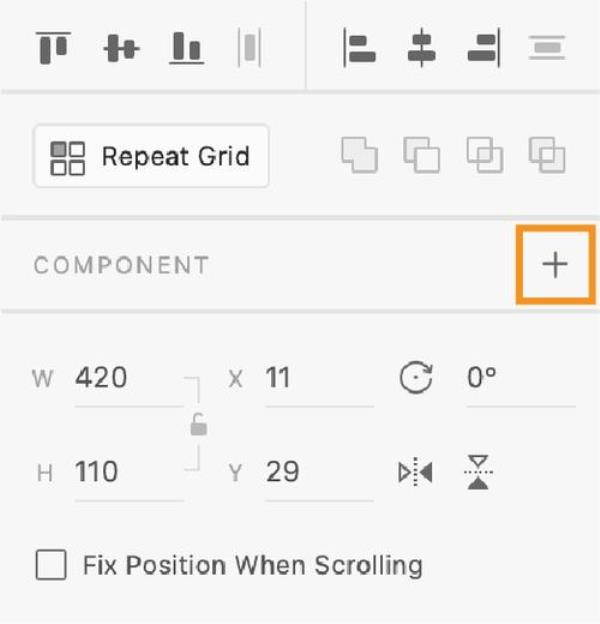This screenshot has width=600, height=624.
Task: Apply the Subtract boolean operation
Action: coord(422,155)
